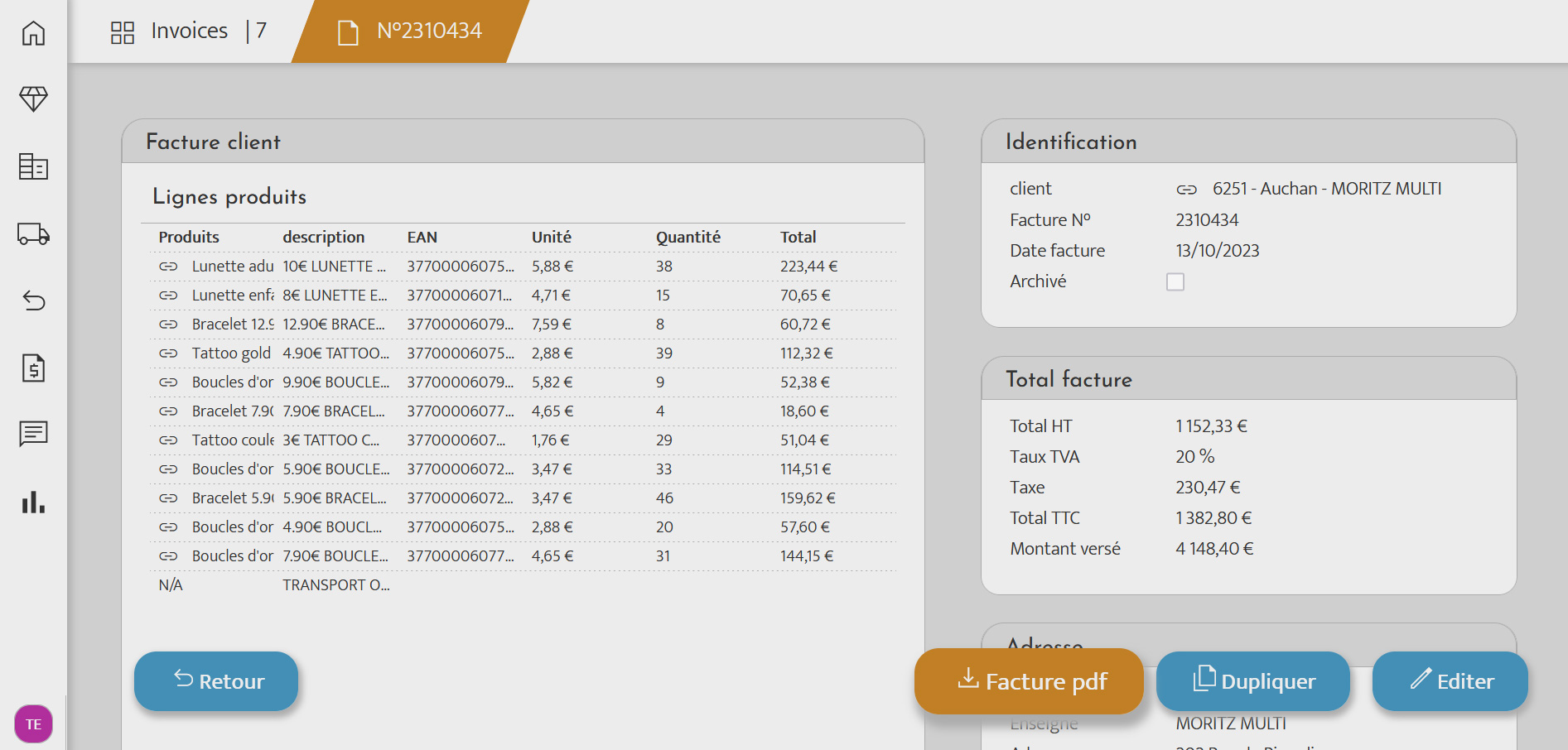Click the Total column header

click(x=798, y=237)
